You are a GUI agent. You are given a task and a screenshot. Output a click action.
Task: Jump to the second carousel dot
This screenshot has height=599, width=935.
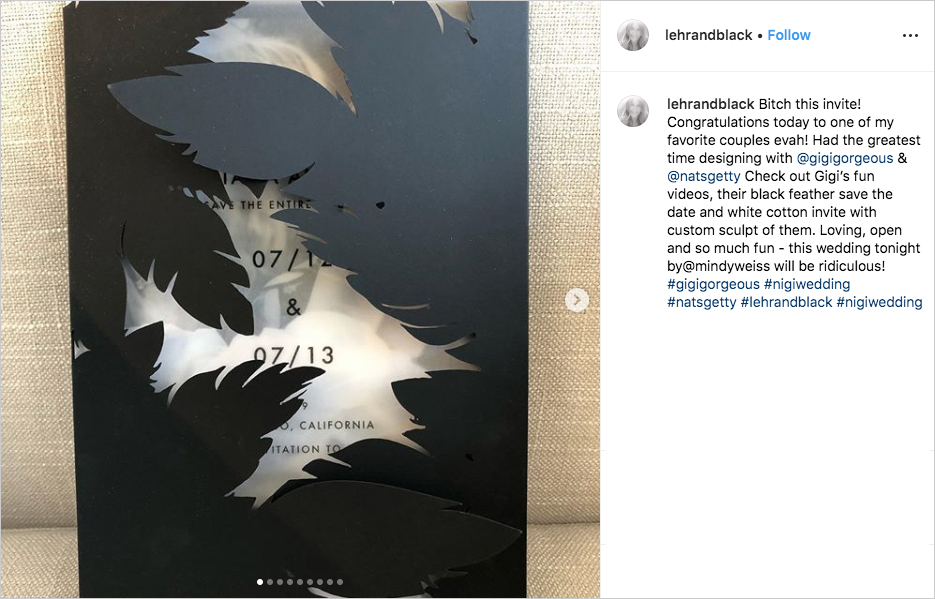(270, 582)
